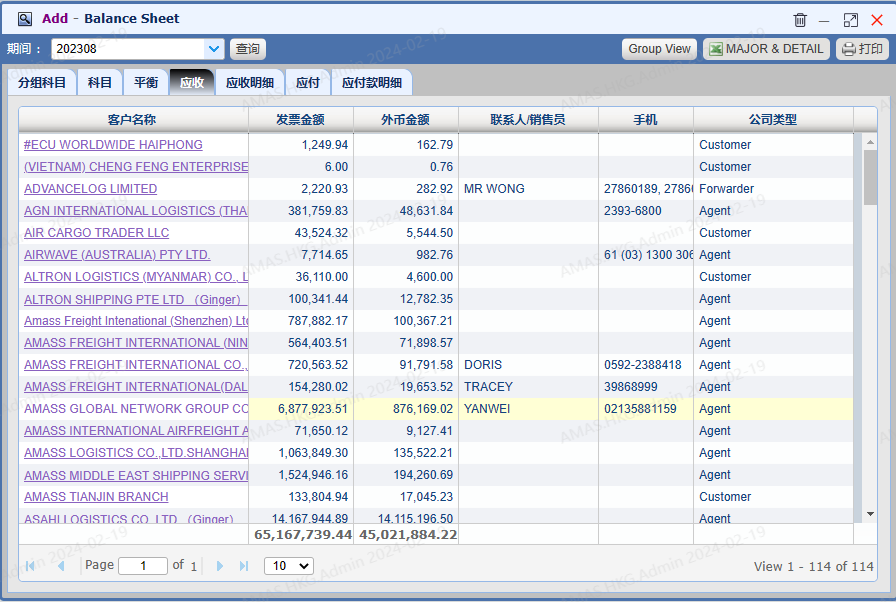The image size is (896, 602).
Task: Open AMASS TIANJIN BRANCH link
Action: coord(96,497)
